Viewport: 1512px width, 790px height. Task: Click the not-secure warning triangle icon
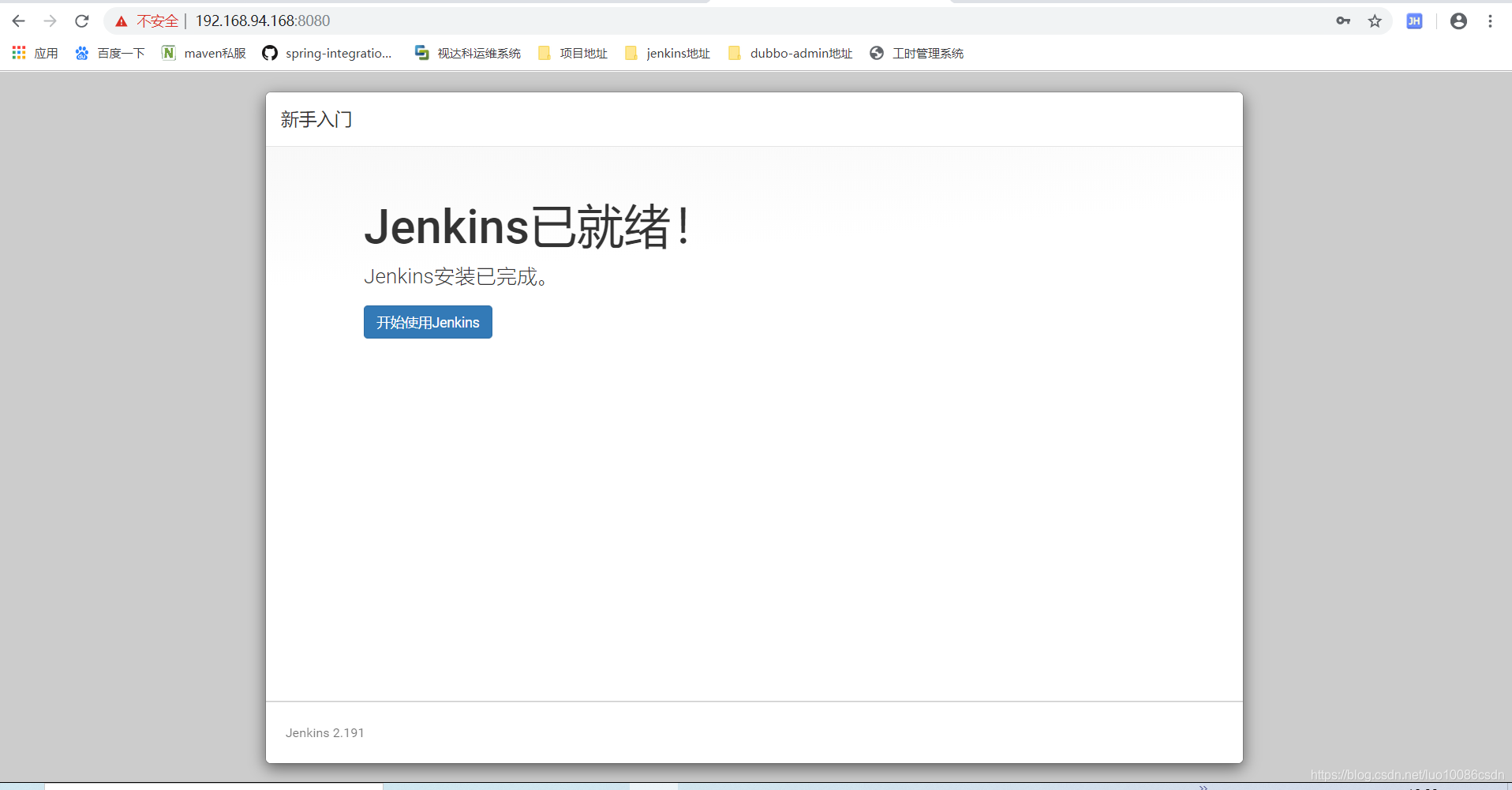(121, 21)
